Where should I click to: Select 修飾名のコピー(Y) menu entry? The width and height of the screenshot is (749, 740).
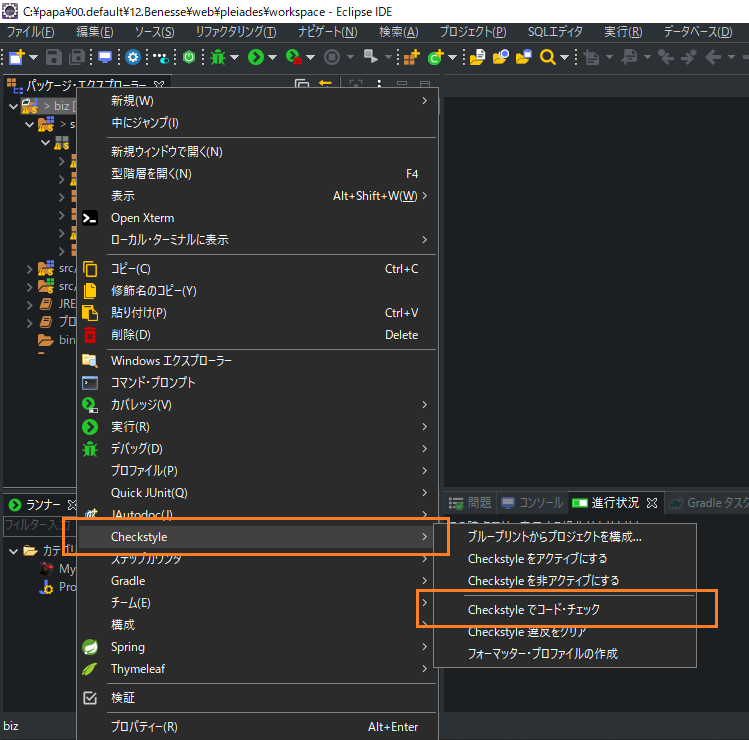click(257, 291)
